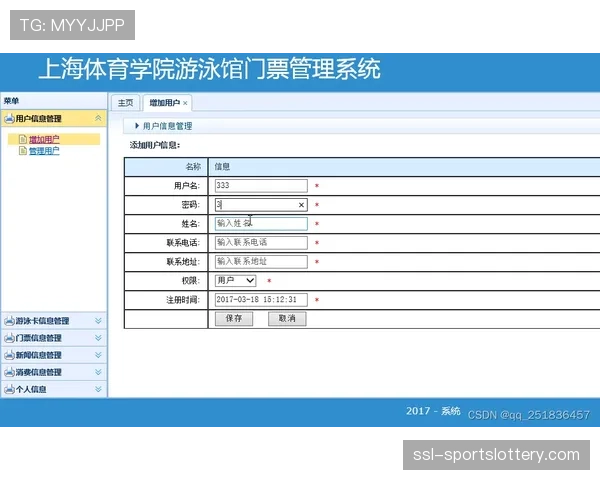Click the 门票信息管理 menu label
Viewport: 600px width, 480px height.
[x=38, y=338]
